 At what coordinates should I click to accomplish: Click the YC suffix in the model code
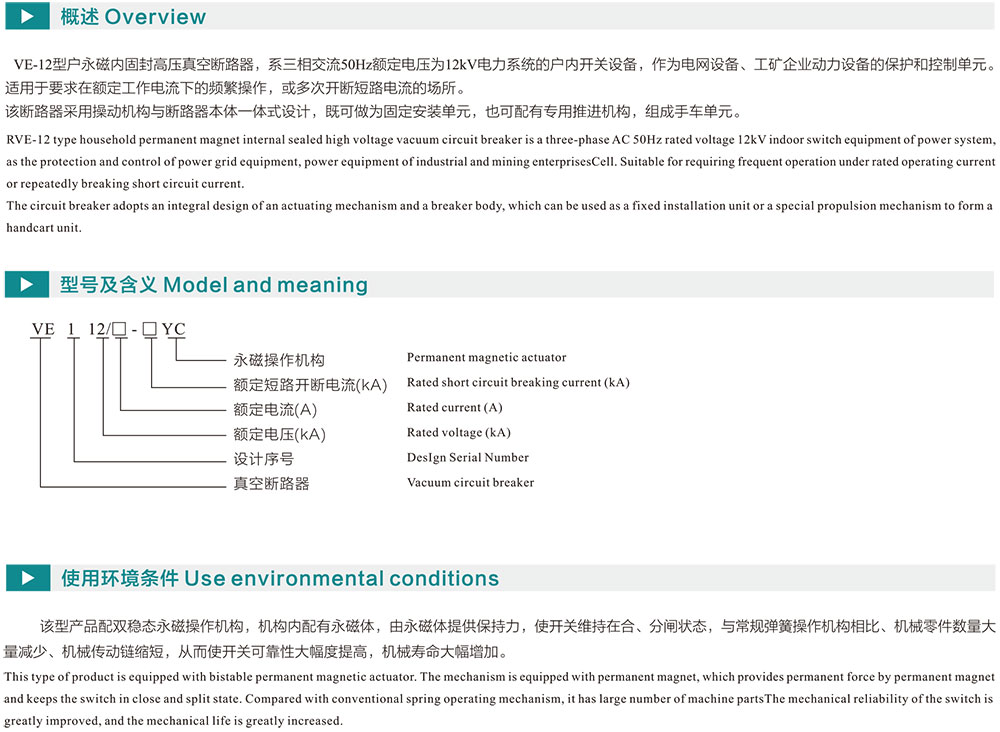(x=173, y=329)
